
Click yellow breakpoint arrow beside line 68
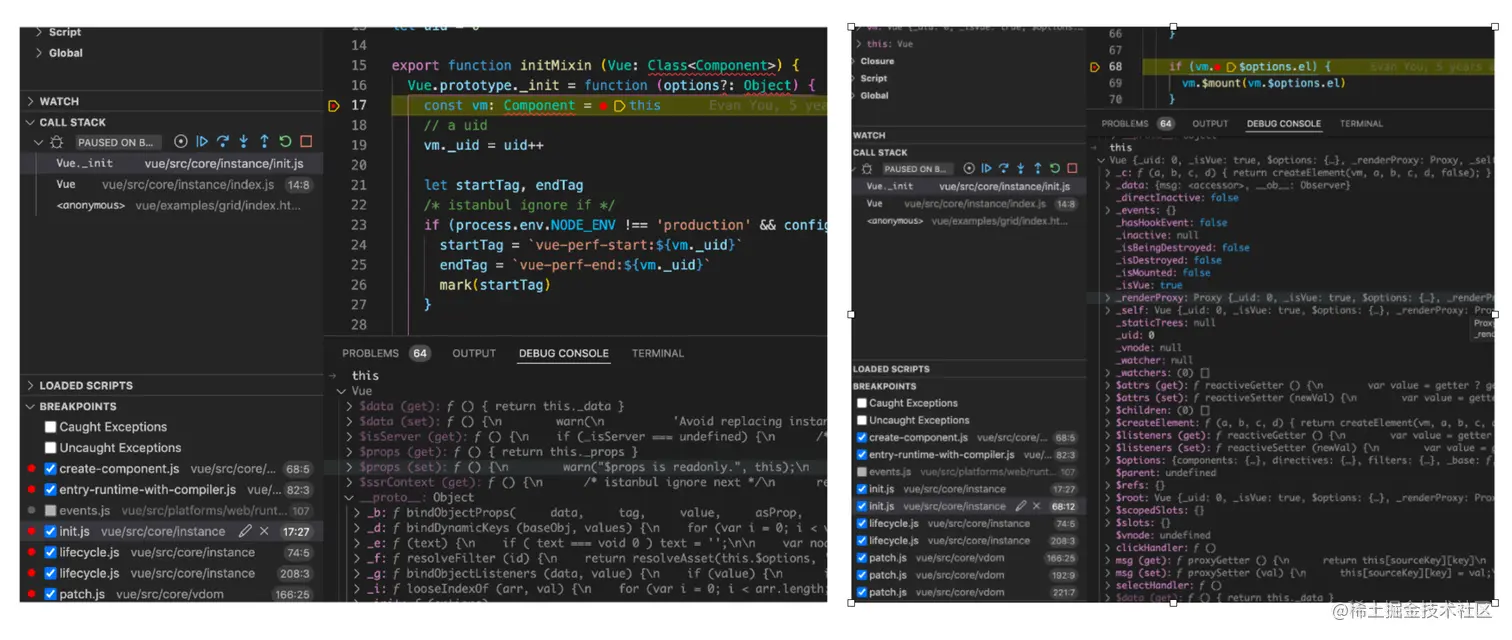click(x=1095, y=67)
